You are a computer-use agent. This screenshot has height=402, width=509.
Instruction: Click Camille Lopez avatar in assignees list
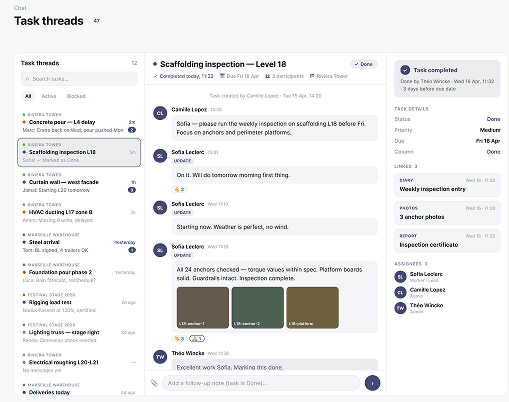[x=400, y=292]
